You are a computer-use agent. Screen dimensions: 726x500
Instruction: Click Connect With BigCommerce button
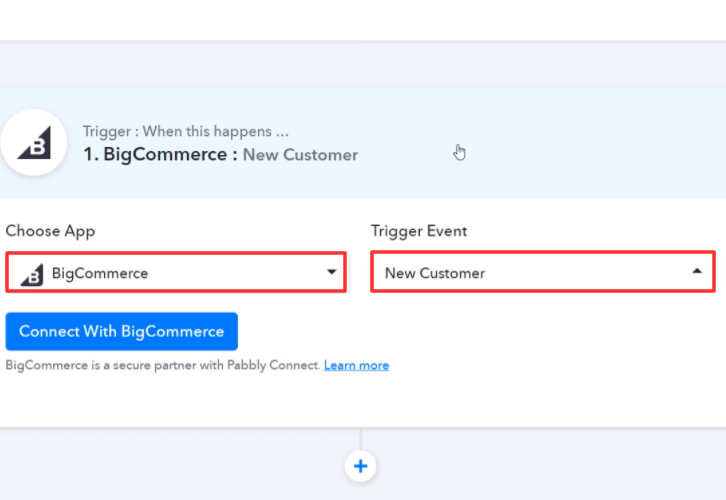[x=122, y=331]
